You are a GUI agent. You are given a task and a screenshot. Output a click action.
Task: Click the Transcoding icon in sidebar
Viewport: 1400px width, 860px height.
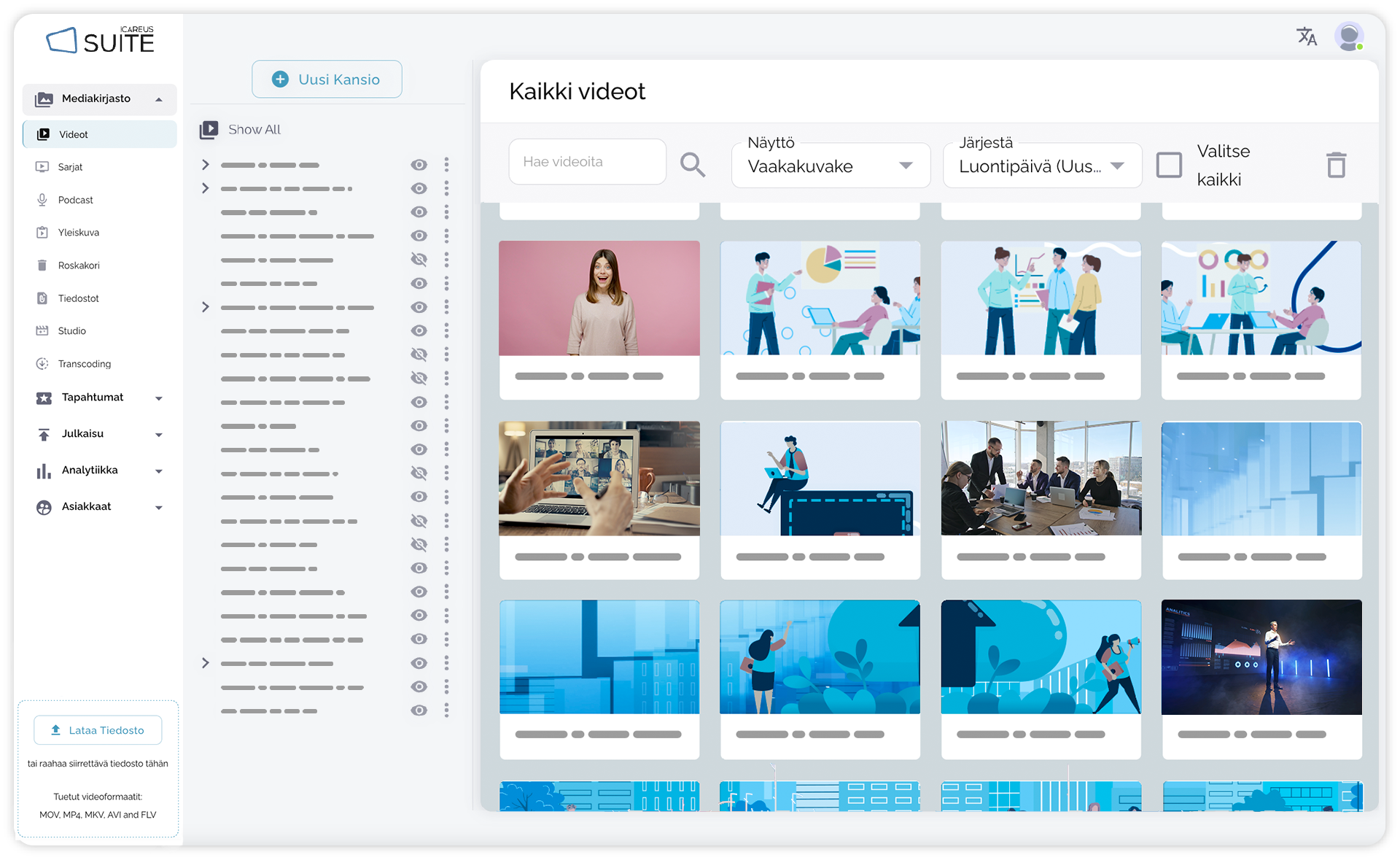point(42,364)
